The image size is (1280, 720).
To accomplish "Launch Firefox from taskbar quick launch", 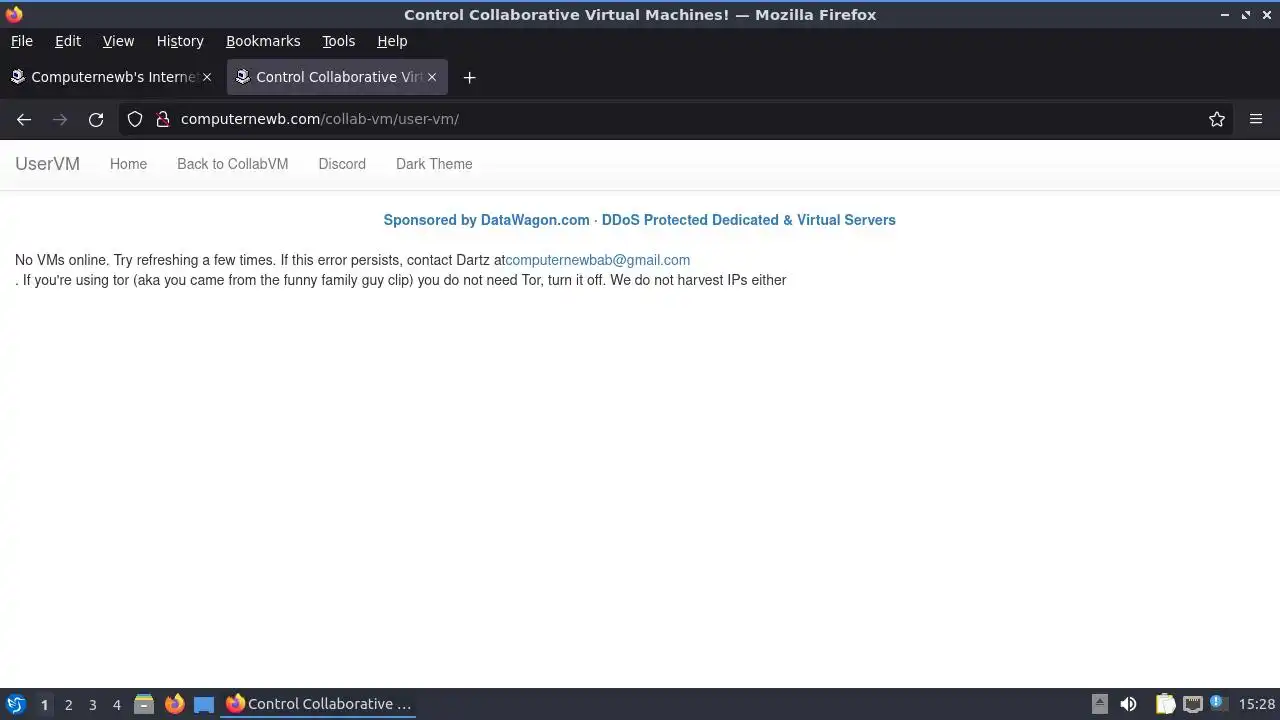I will [174, 704].
